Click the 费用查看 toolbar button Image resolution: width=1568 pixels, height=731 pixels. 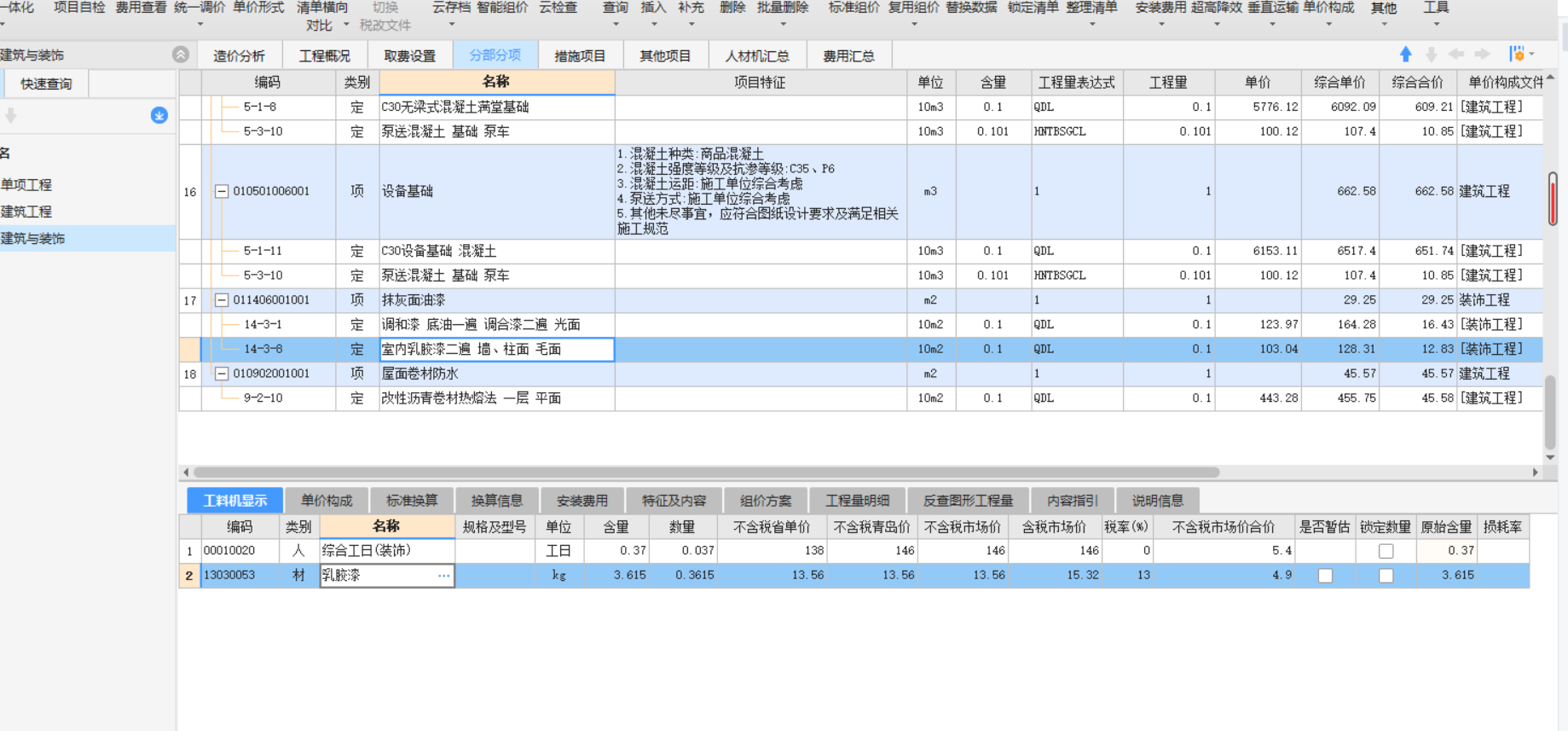tap(141, 8)
